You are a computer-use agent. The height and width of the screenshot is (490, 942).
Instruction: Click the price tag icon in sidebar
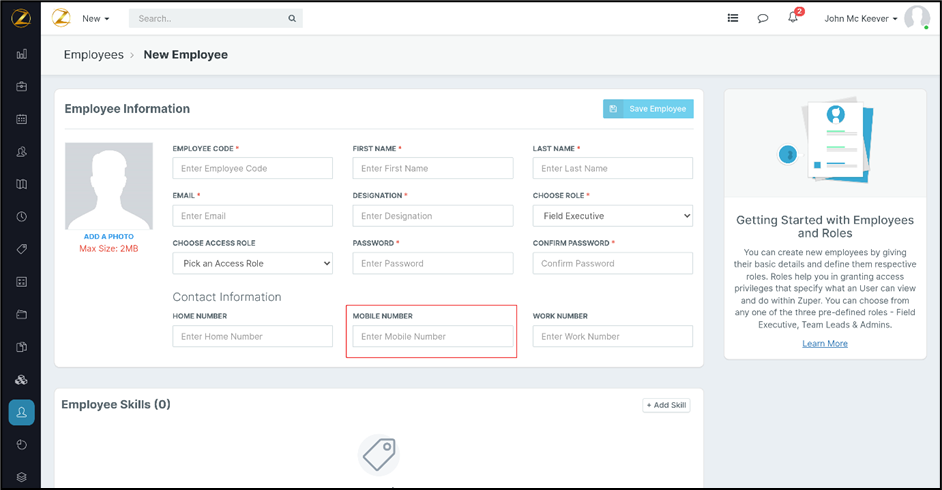point(22,249)
